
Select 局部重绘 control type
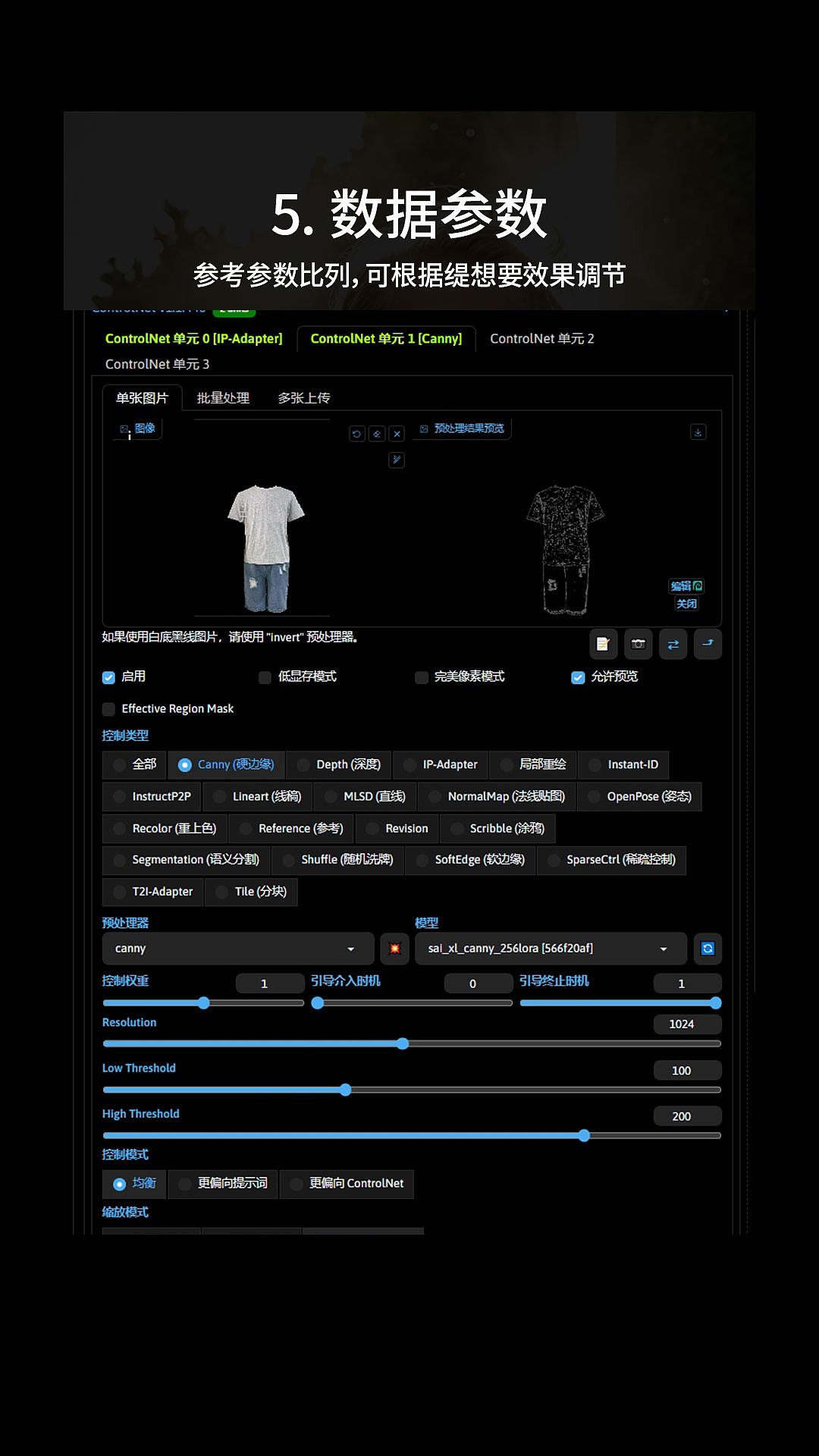533,764
